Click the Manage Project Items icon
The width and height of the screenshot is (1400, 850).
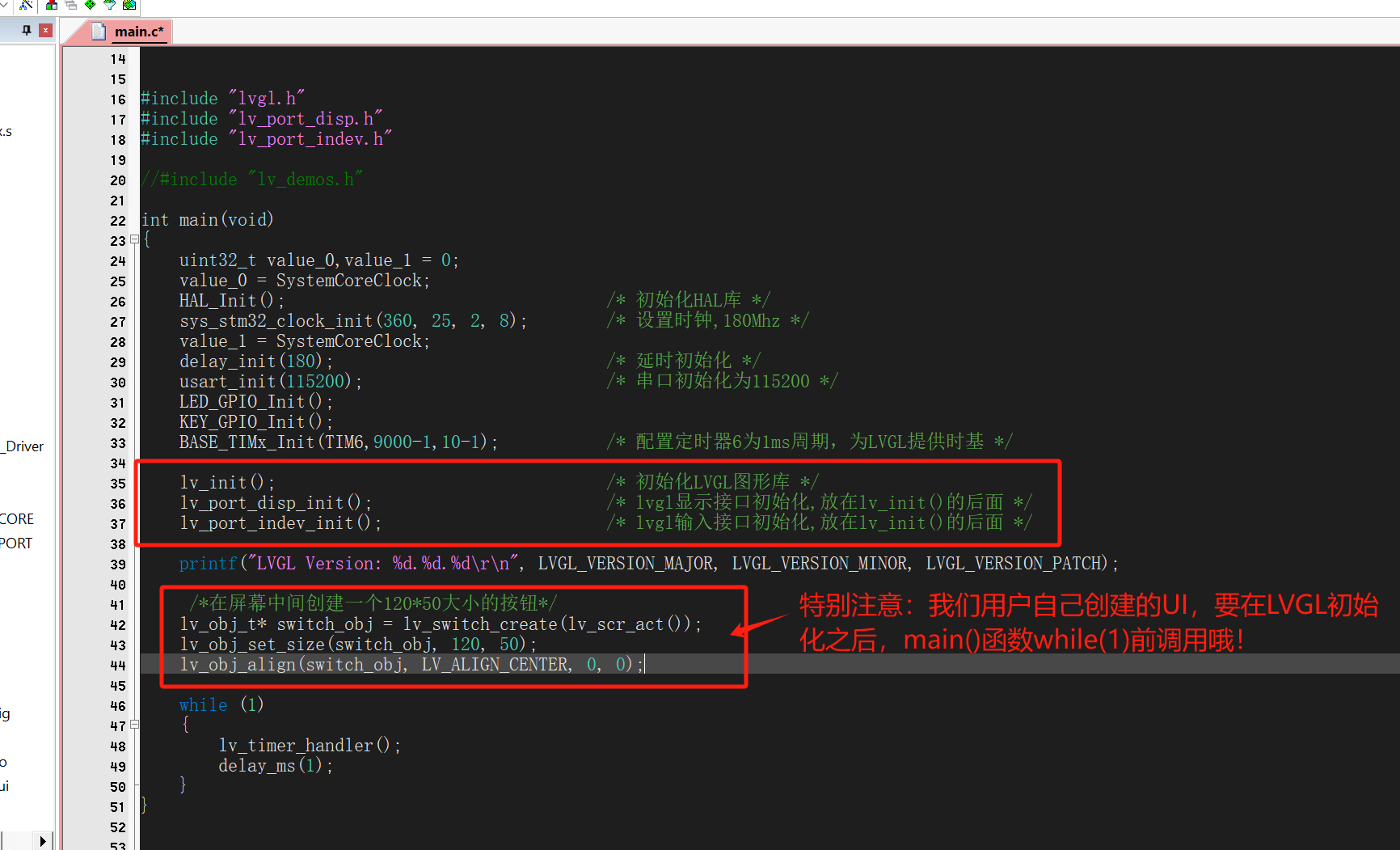[52, 5]
